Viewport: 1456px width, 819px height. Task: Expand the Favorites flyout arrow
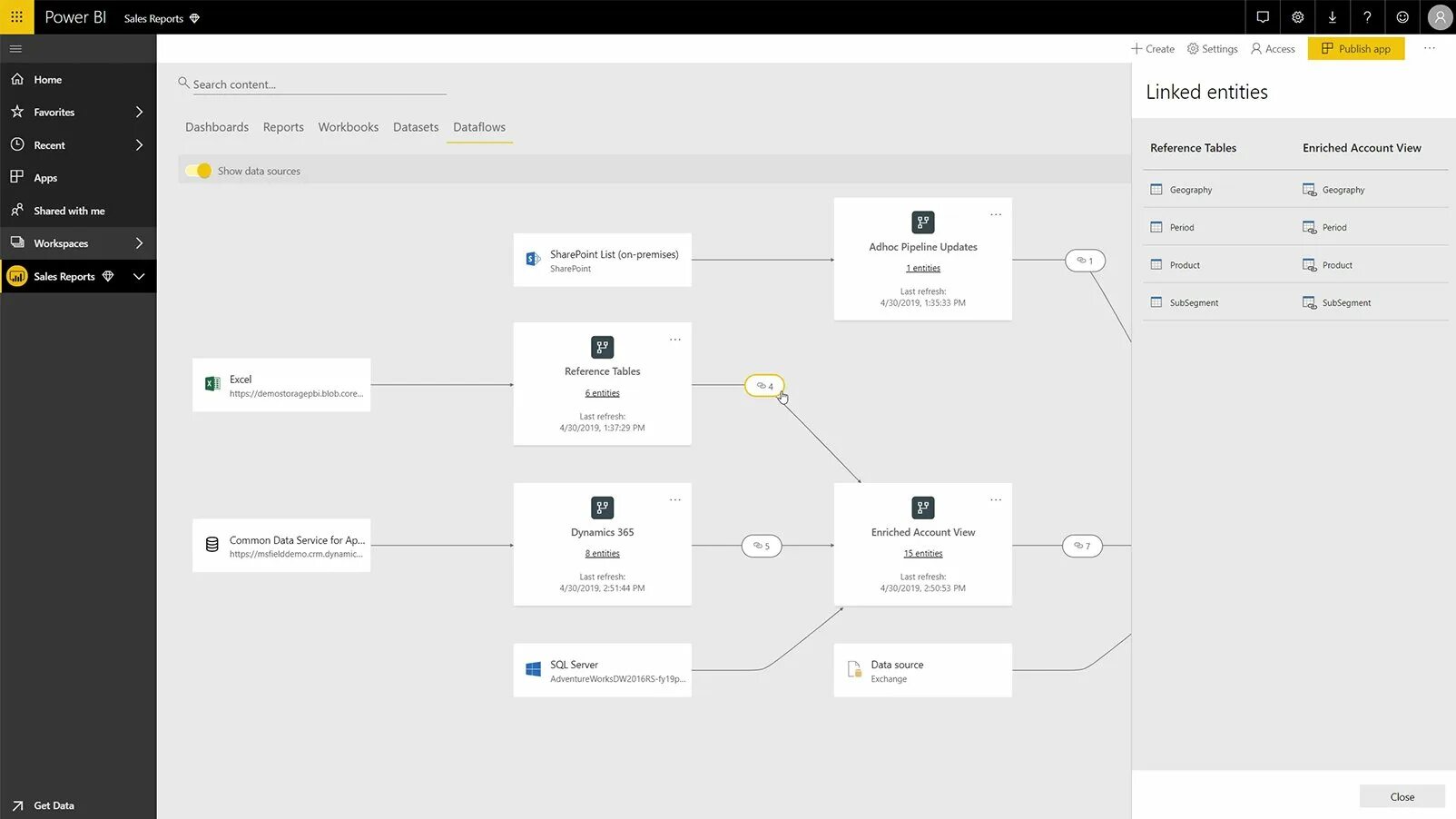[x=139, y=112]
